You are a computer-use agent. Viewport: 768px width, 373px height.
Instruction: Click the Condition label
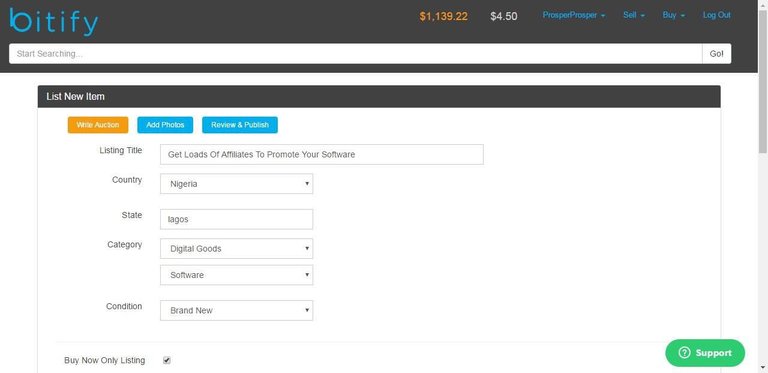[124, 306]
